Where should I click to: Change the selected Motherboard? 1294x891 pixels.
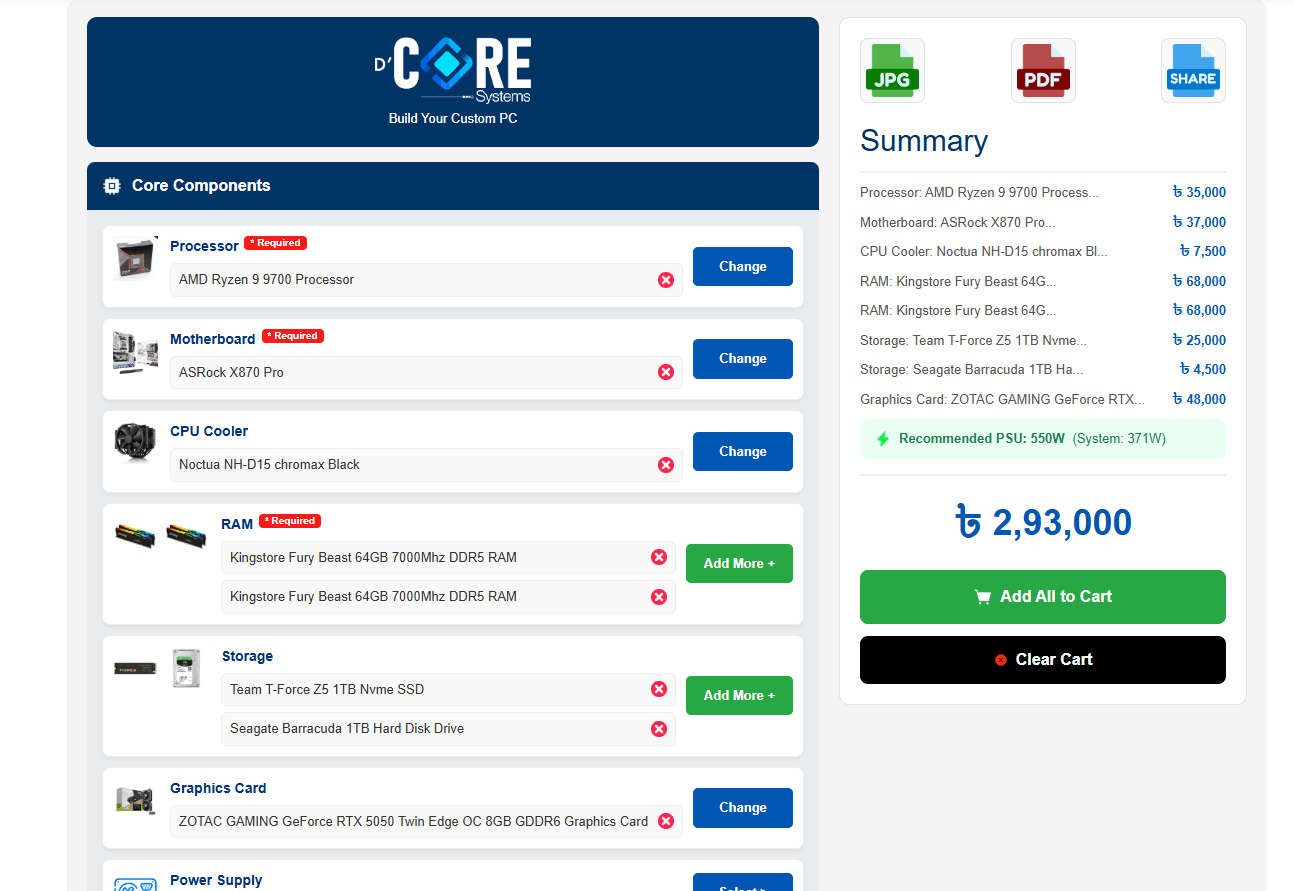tap(743, 359)
